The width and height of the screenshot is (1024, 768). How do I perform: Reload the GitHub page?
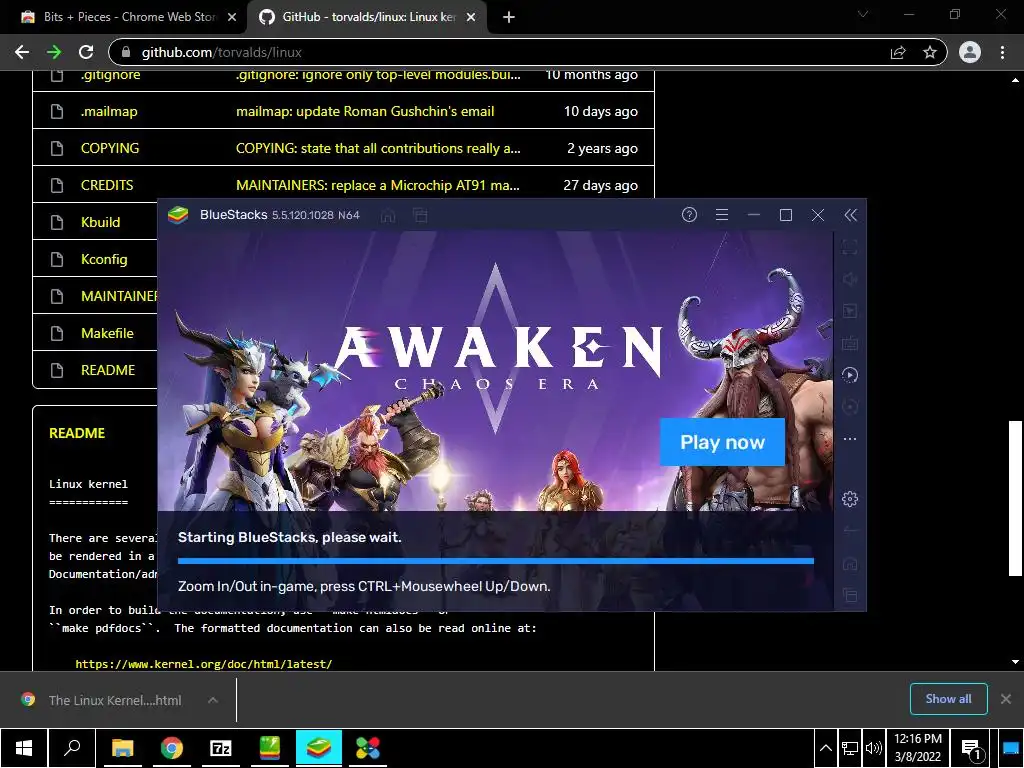click(86, 52)
